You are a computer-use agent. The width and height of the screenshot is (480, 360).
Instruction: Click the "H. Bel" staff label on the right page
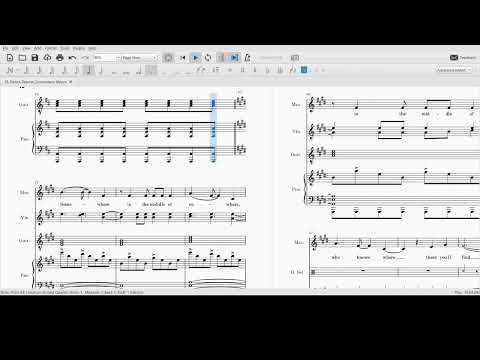point(296,272)
